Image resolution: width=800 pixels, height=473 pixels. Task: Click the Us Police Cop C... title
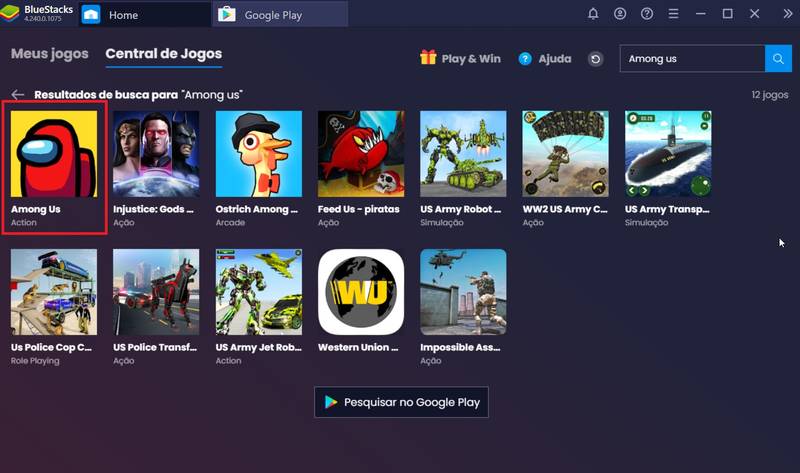[52, 347]
